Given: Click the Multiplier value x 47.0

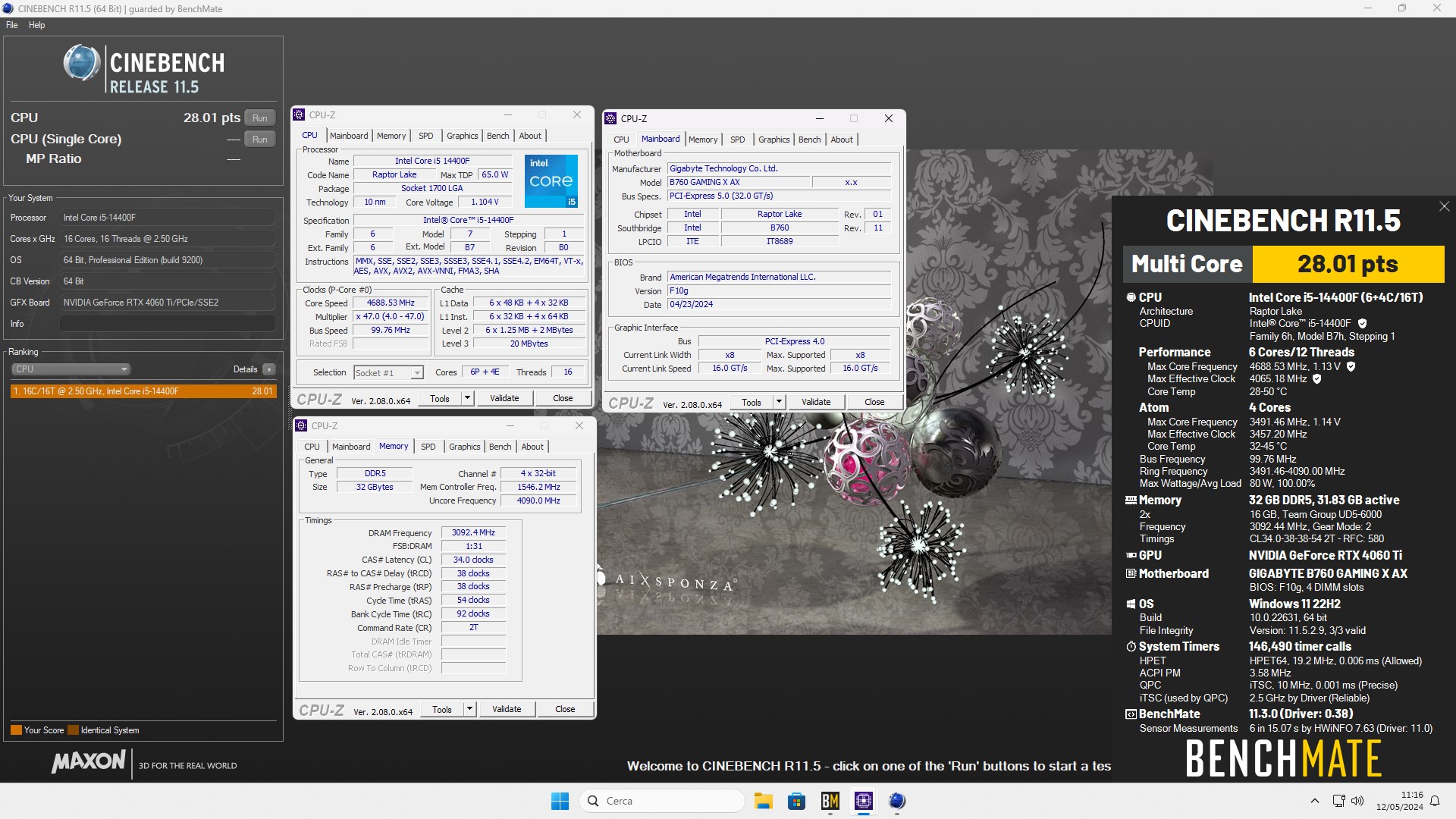Looking at the screenshot, I should (x=391, y=317).
